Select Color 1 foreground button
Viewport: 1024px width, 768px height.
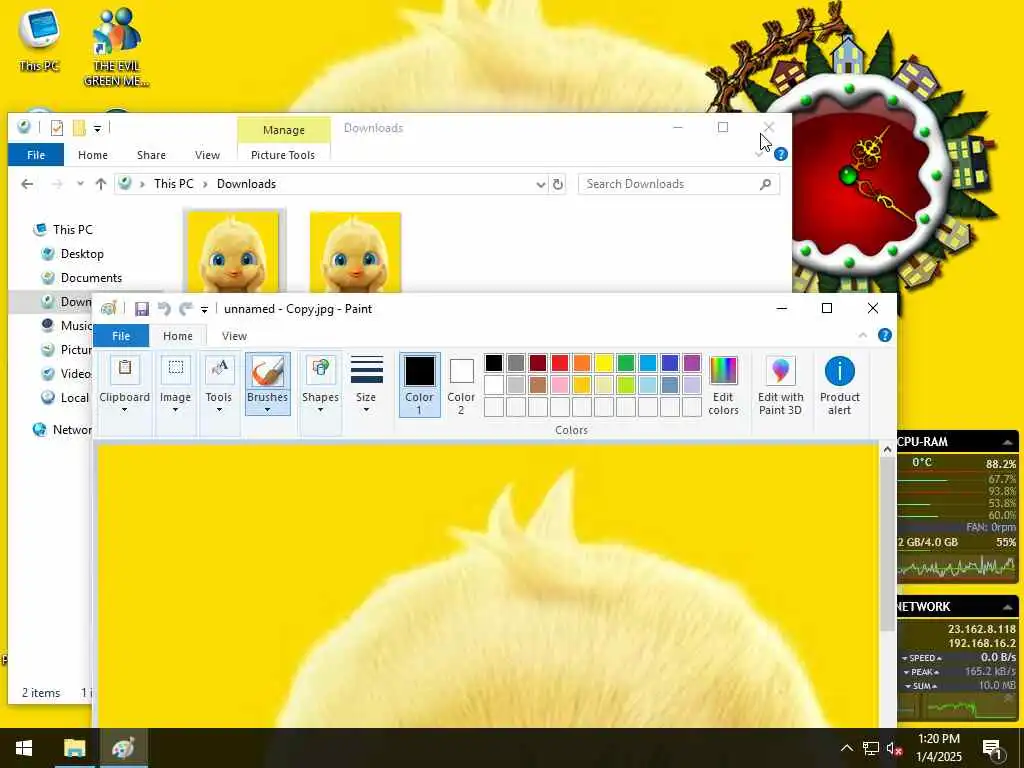tap(419, 385)
